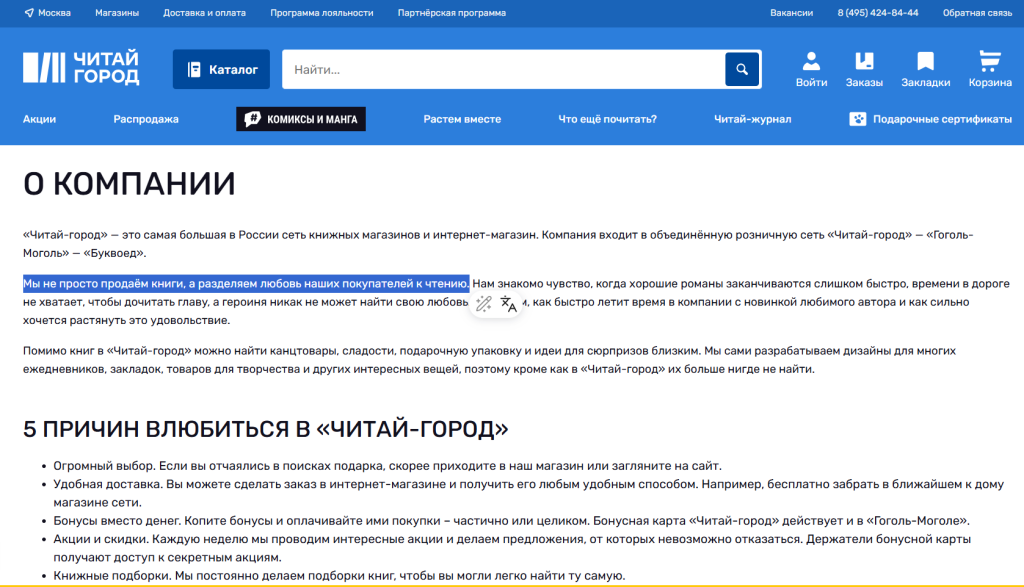The image size is (1024, 587).
Task: Open the Корзина cart icon
Action: (x=990, y=69)
